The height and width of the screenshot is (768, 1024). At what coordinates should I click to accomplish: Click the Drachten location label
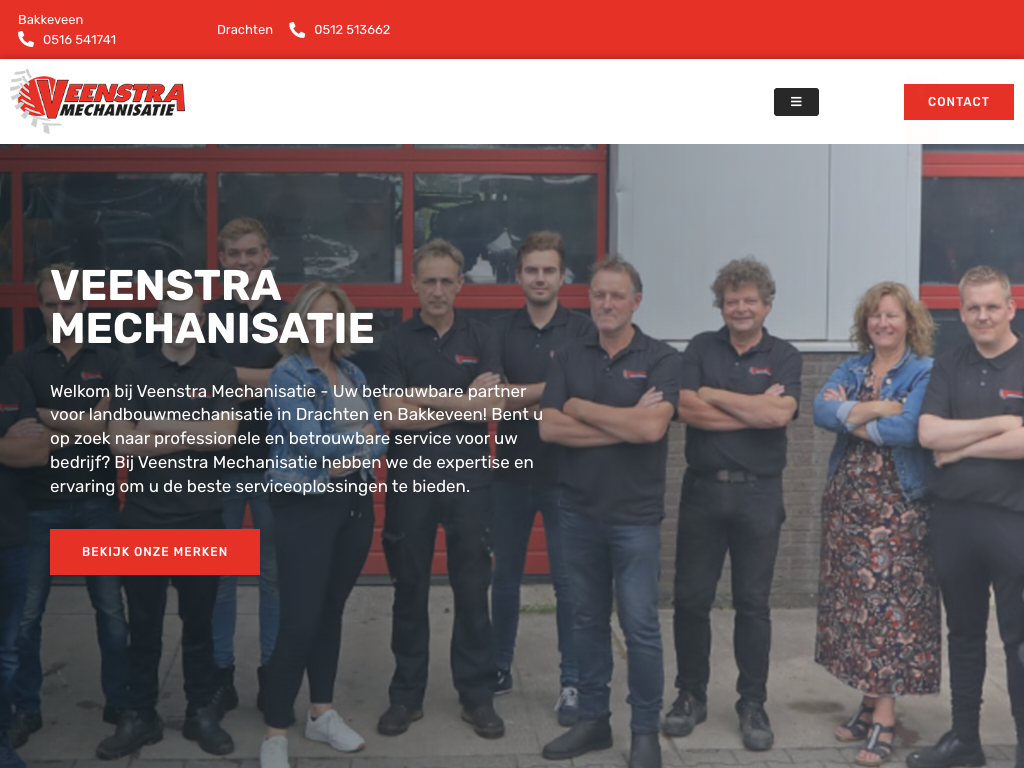245,30
